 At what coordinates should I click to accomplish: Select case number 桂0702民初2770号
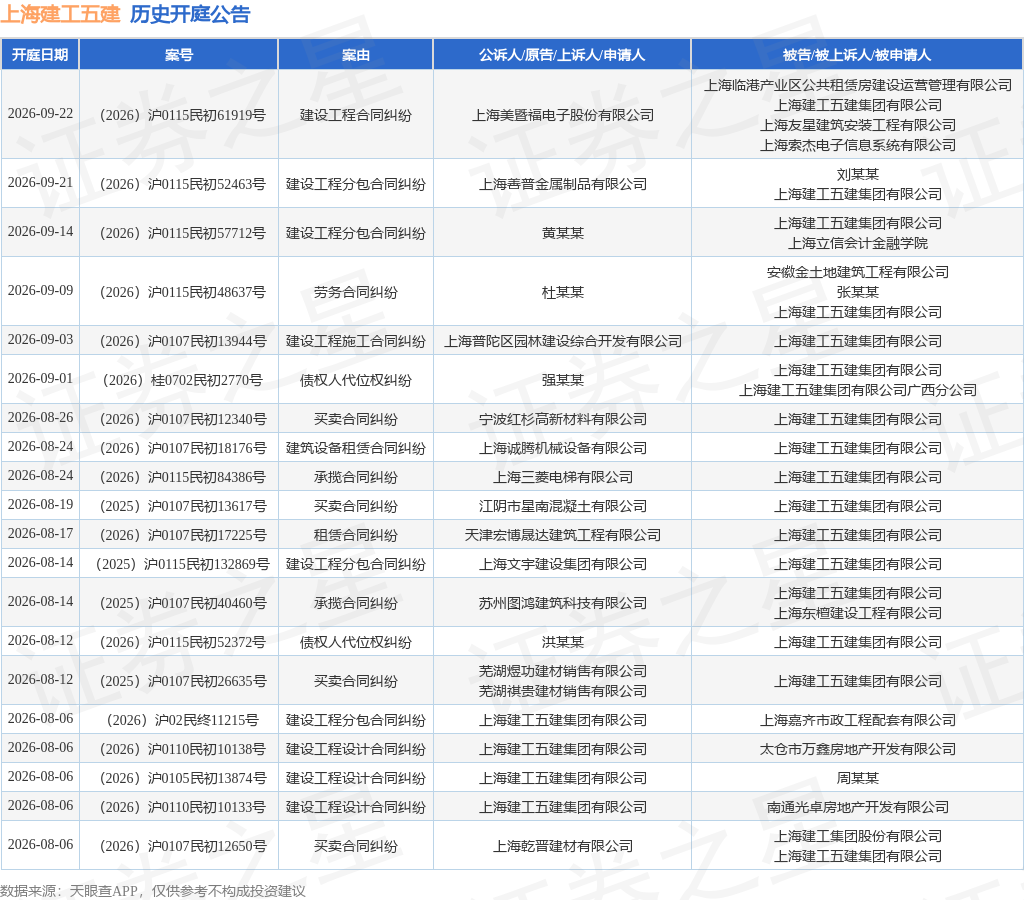tap(182, 380)
